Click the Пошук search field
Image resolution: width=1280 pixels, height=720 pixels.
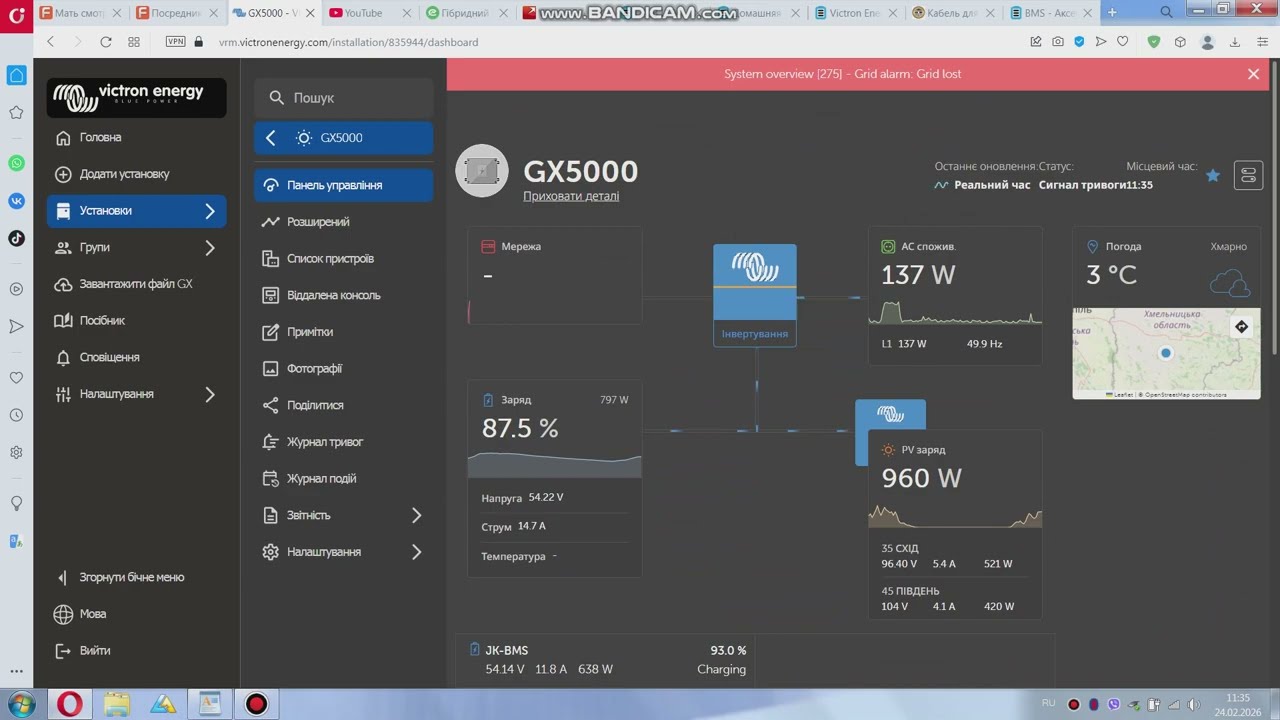(x=343, y=98)
